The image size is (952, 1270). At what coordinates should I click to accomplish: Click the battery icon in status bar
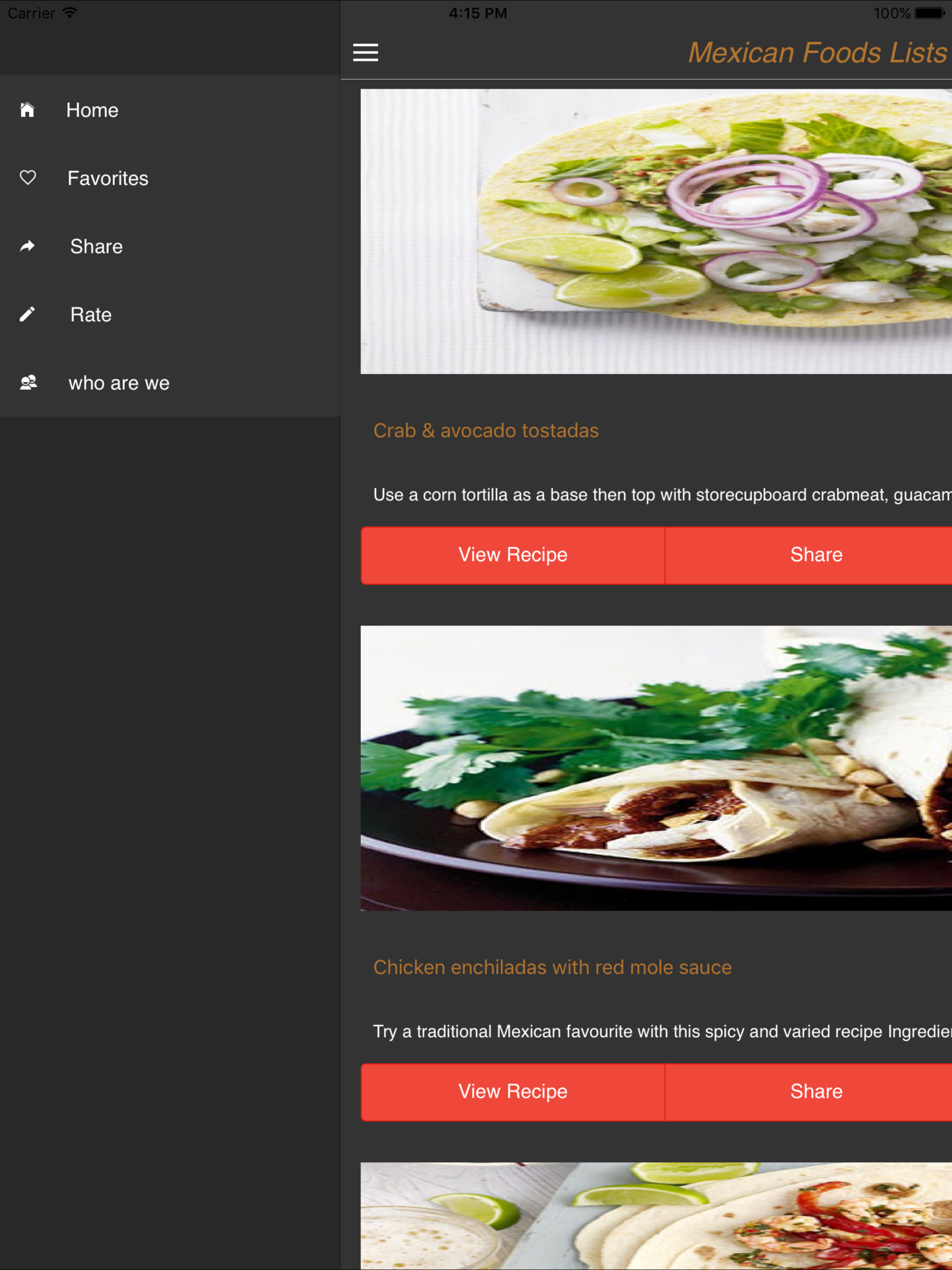(x=930, y=13)
